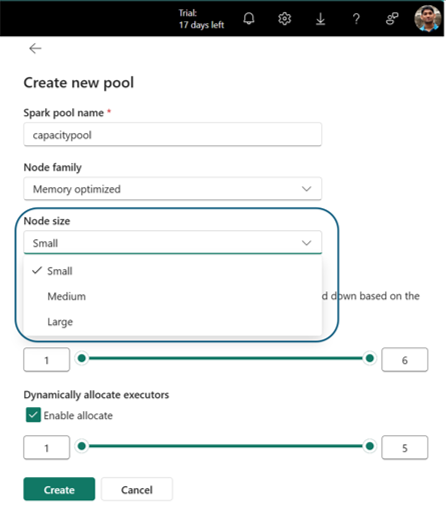
Task: Untick the Enable allocate checkbox
Action: (33, 415)
